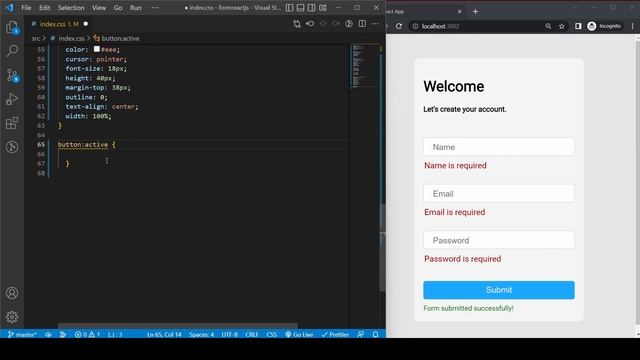Click the 'Name is required' error text
This screenshot has width=640, height=360.
click(x=455, y=165)
